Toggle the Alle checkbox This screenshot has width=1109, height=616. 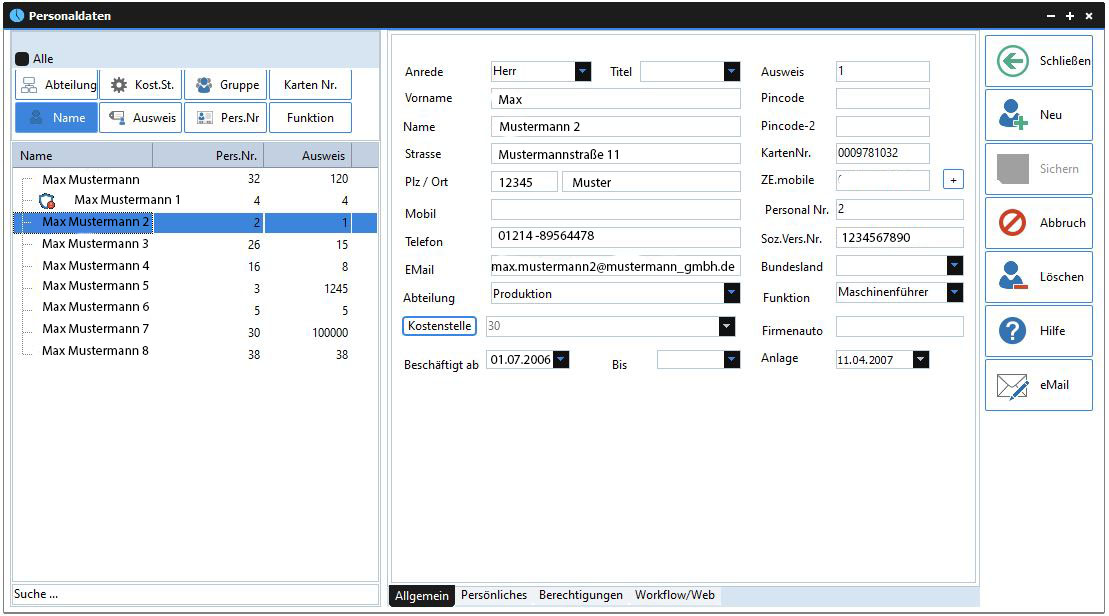[22, 59]
